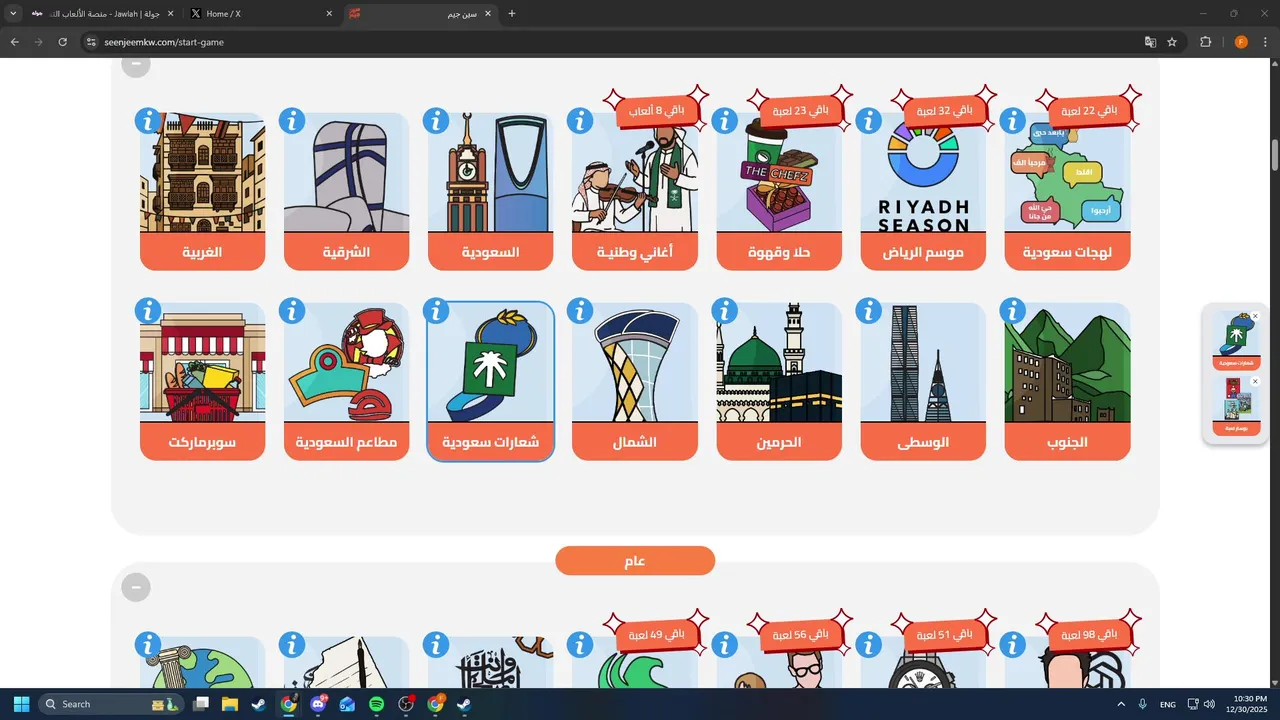Deselect the highlighted شعارات سعودية card

491,381
